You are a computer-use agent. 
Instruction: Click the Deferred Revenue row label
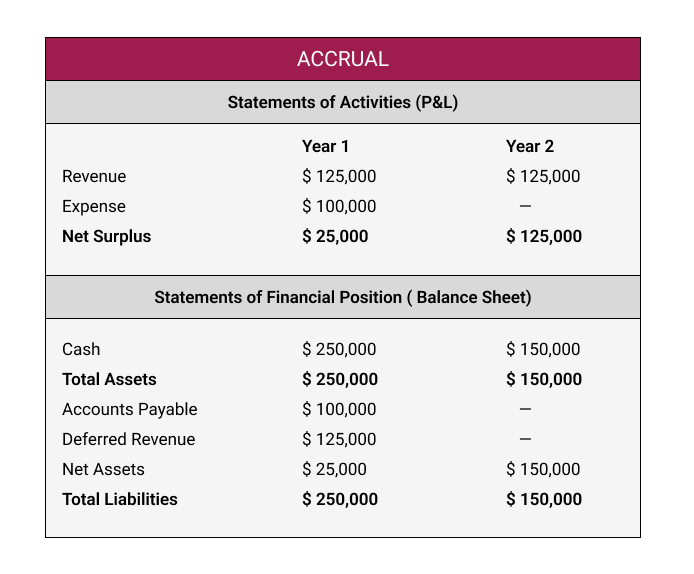coord(128,439)
